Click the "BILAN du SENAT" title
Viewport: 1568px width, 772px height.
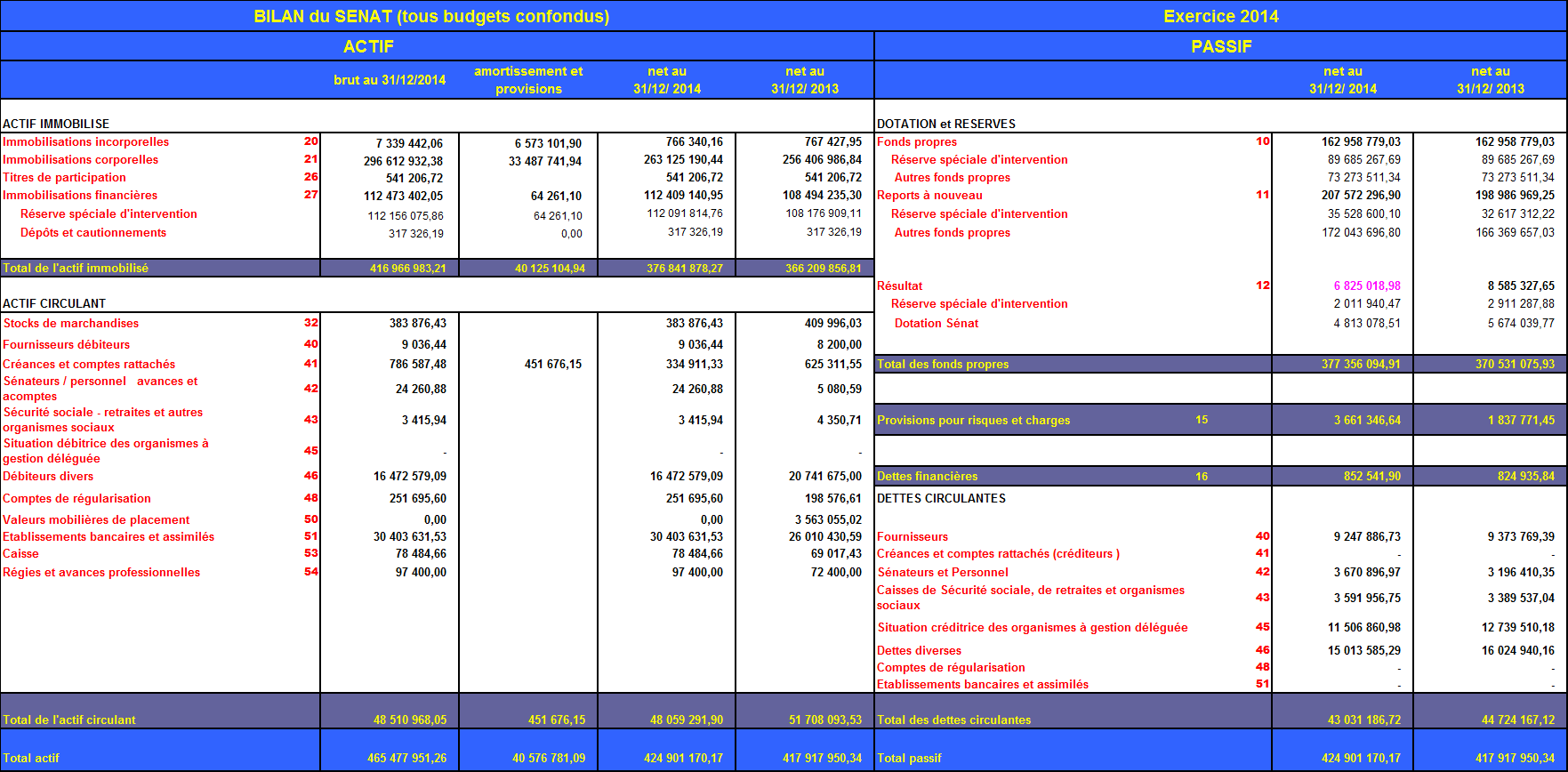431,16
